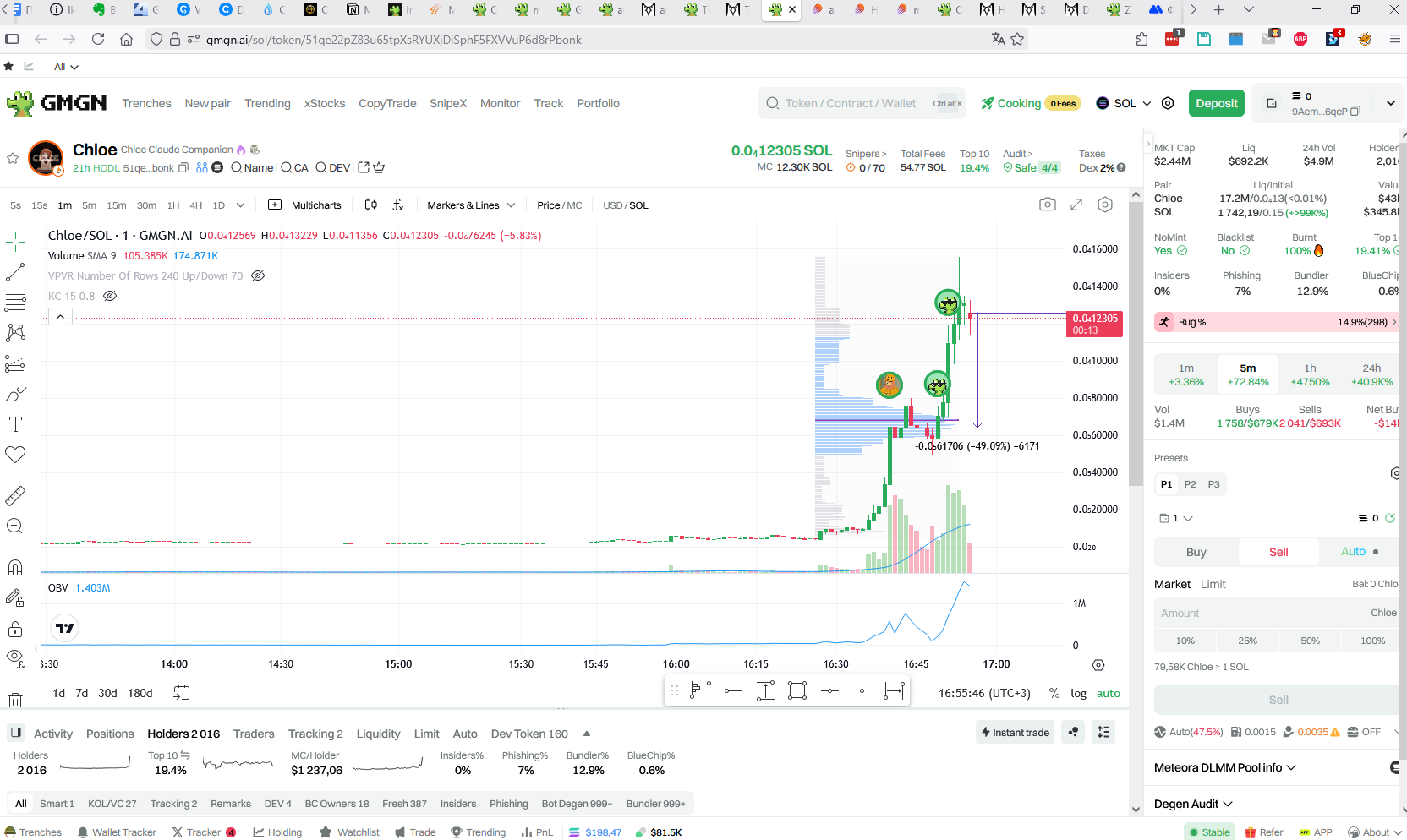Switch Price / MC display

click(x=559, y=205)
